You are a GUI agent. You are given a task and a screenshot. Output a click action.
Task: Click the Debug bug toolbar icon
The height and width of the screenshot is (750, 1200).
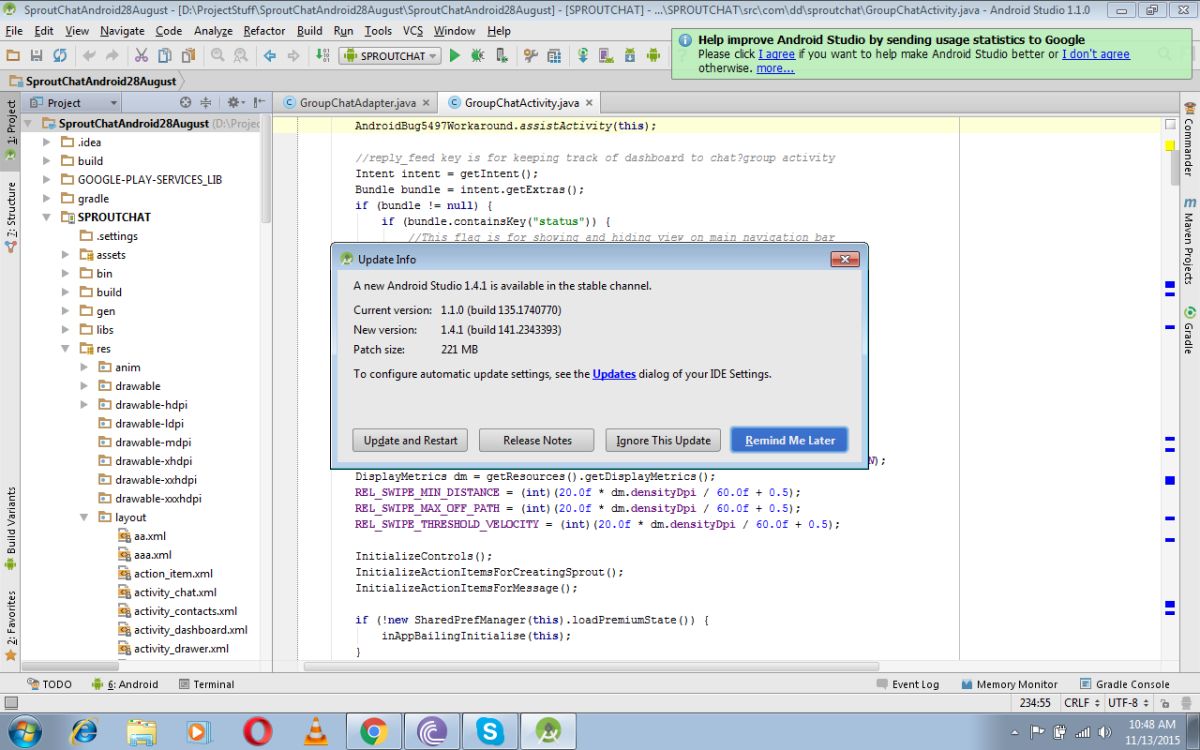coord(477,56)
